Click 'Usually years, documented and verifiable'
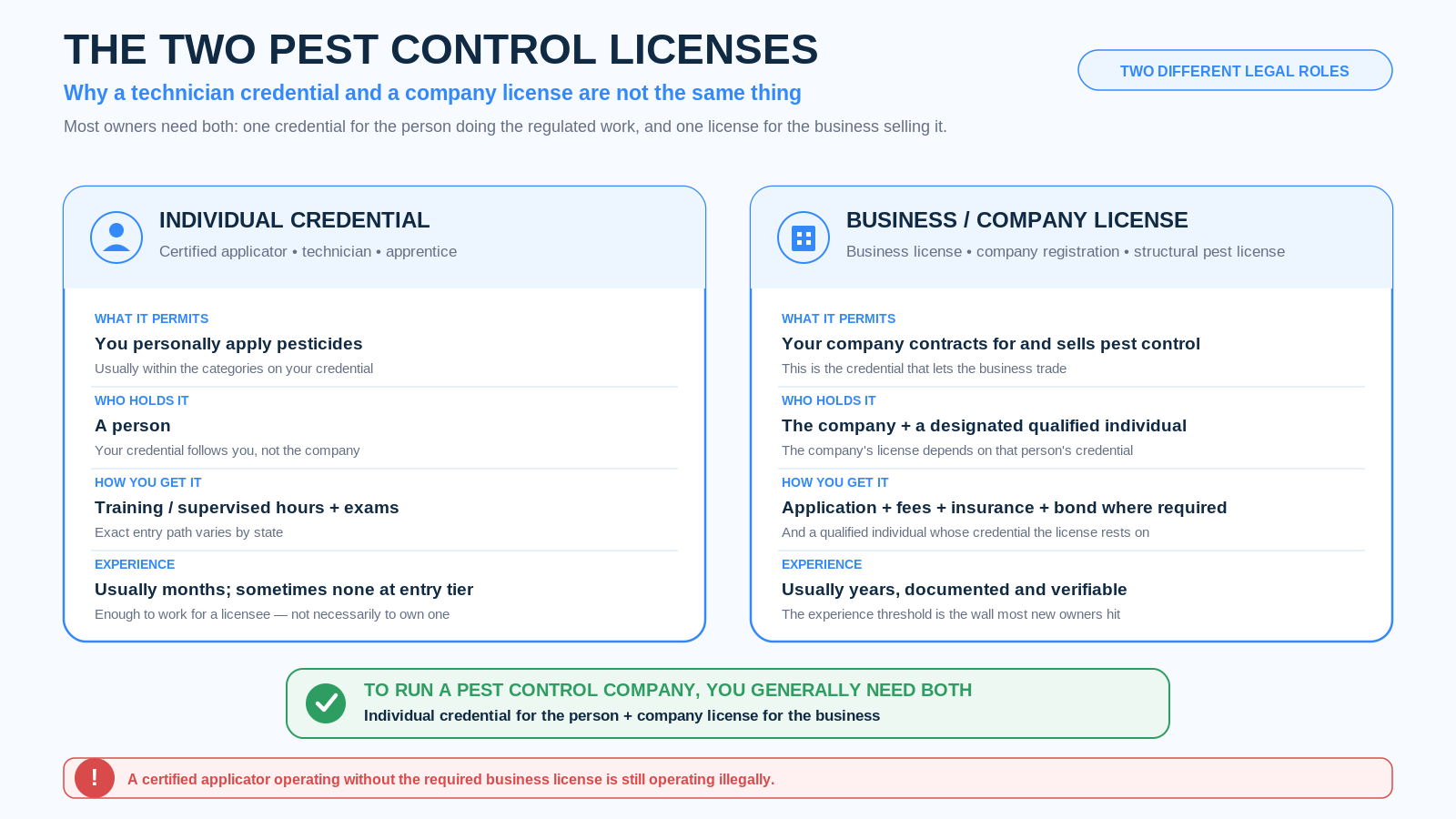Screen dimensions: 1456x819 [954, 590]
